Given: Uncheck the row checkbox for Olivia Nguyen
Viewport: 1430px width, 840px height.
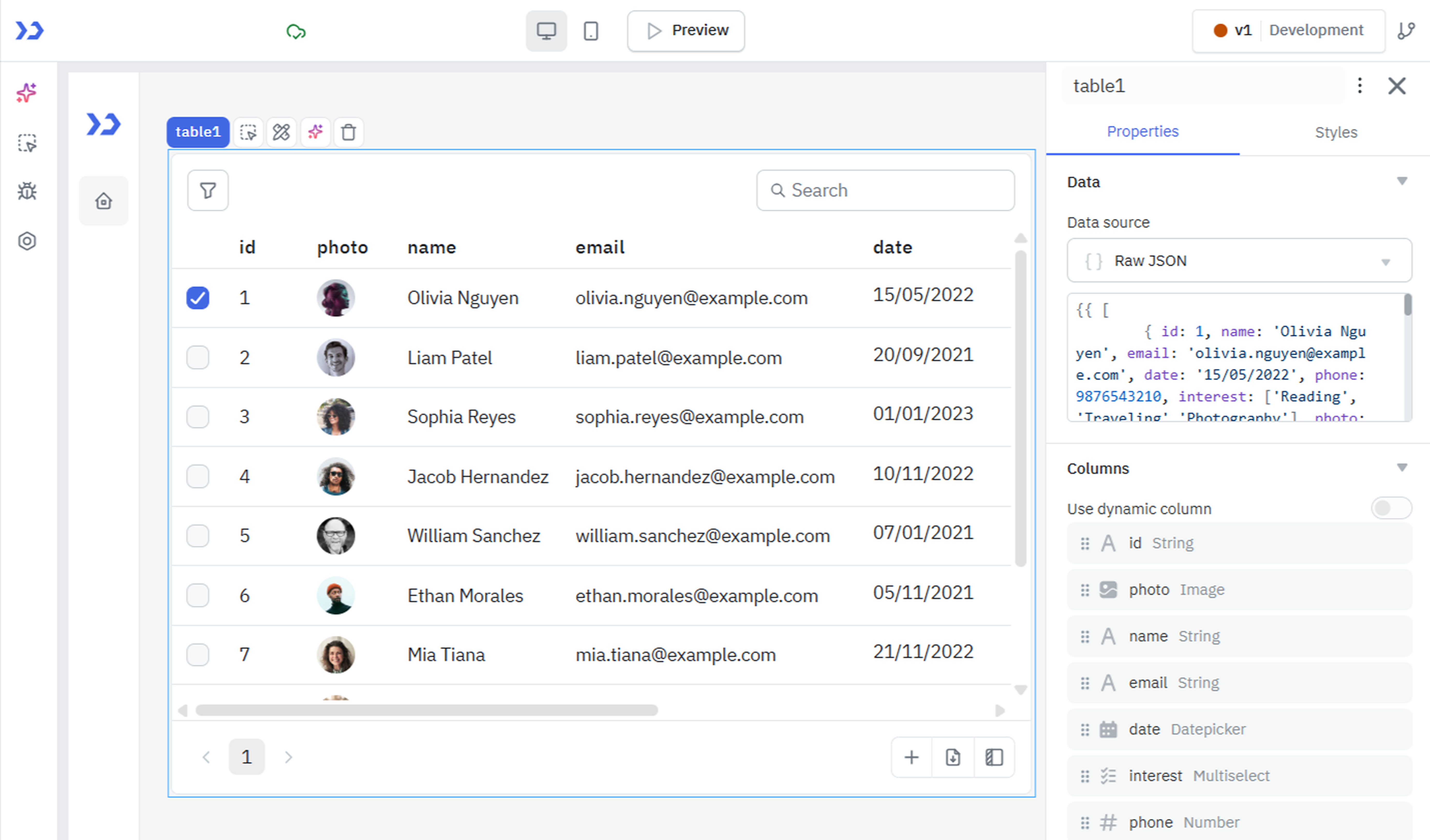Looking at the screenshot, I should click(x=197, y=298).
